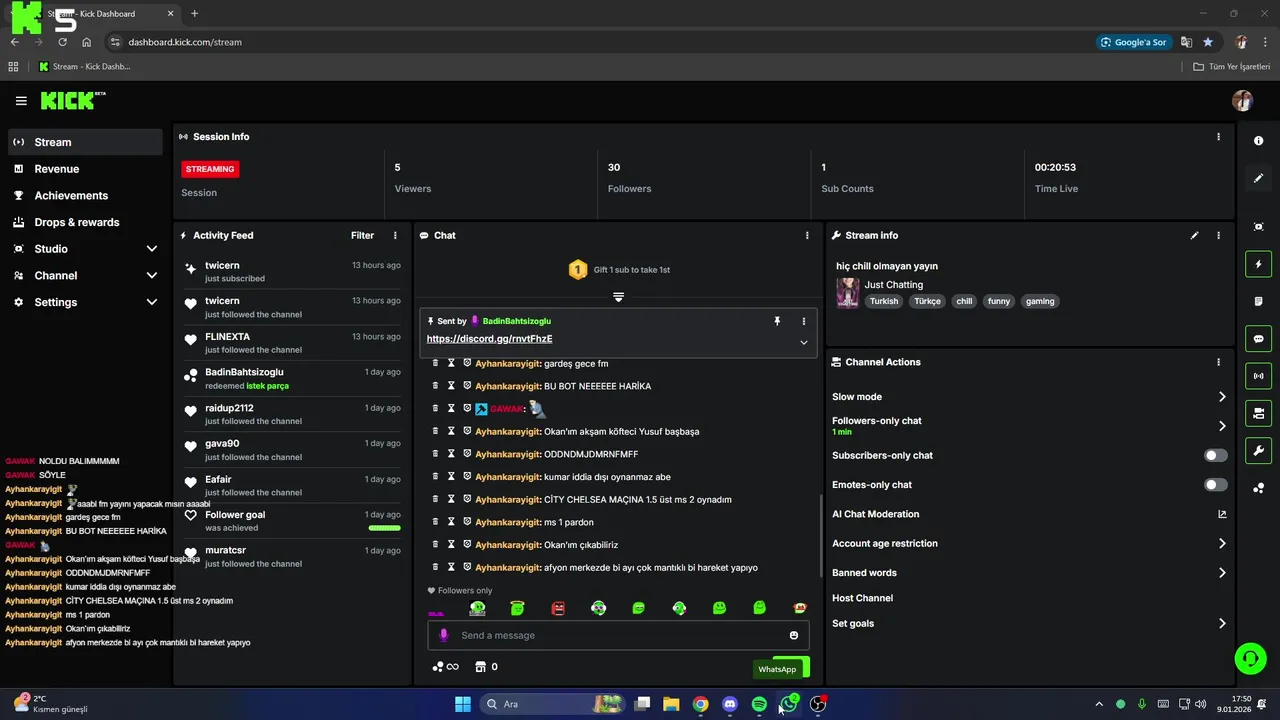Click the BadinBahtsizoglu username in the pinned message
The height and width of the screenshot is (720, 1280).
(x=516, y=321)
